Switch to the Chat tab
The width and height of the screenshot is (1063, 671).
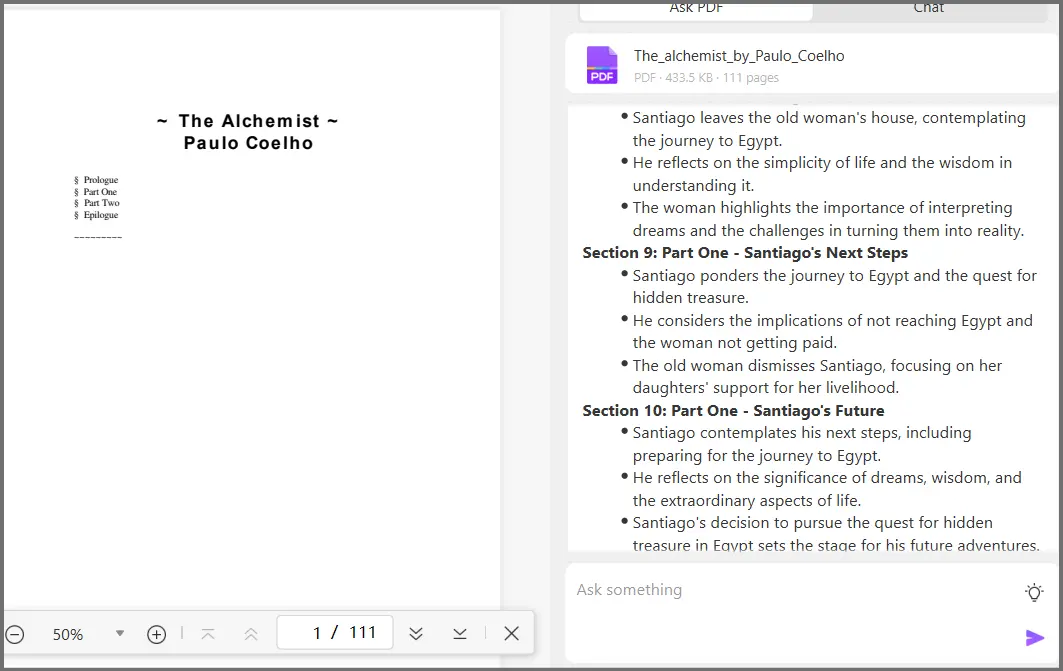(x=928, y=8)
